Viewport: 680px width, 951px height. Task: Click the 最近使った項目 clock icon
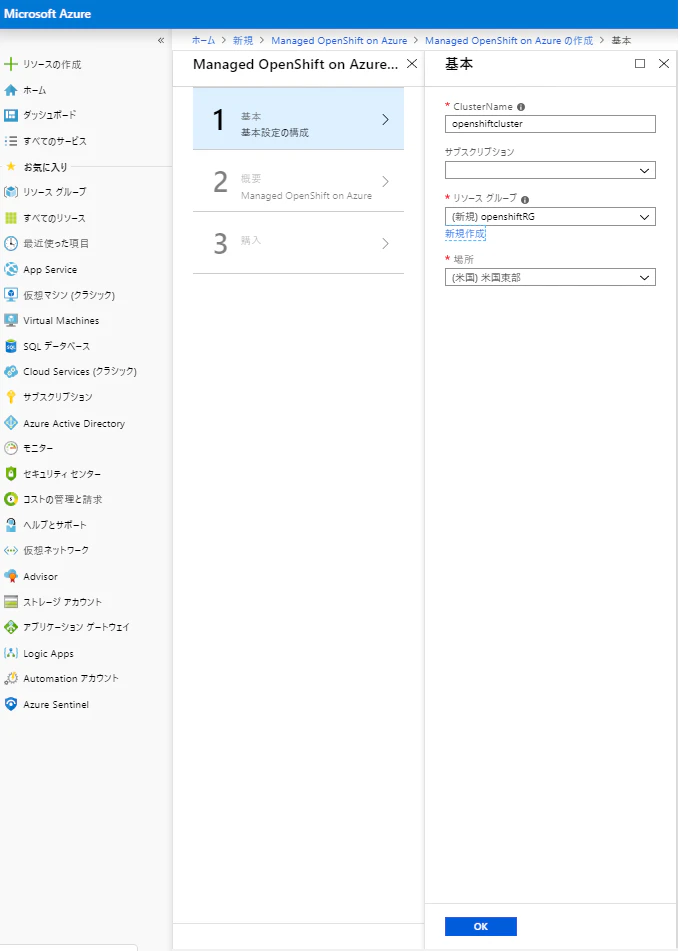pos(10,243)
